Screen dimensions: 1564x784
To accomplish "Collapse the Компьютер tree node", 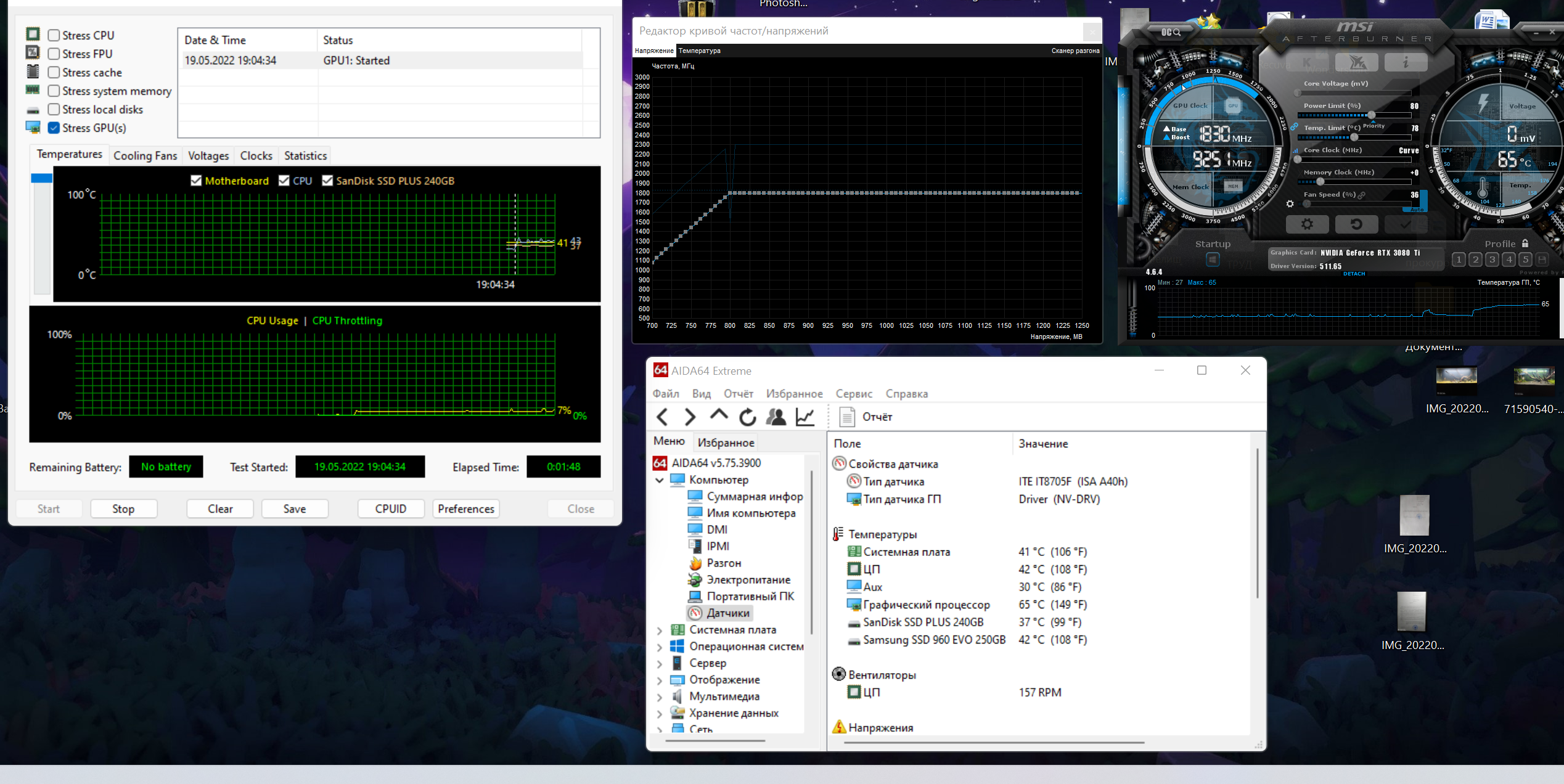I will coord(659,480).
